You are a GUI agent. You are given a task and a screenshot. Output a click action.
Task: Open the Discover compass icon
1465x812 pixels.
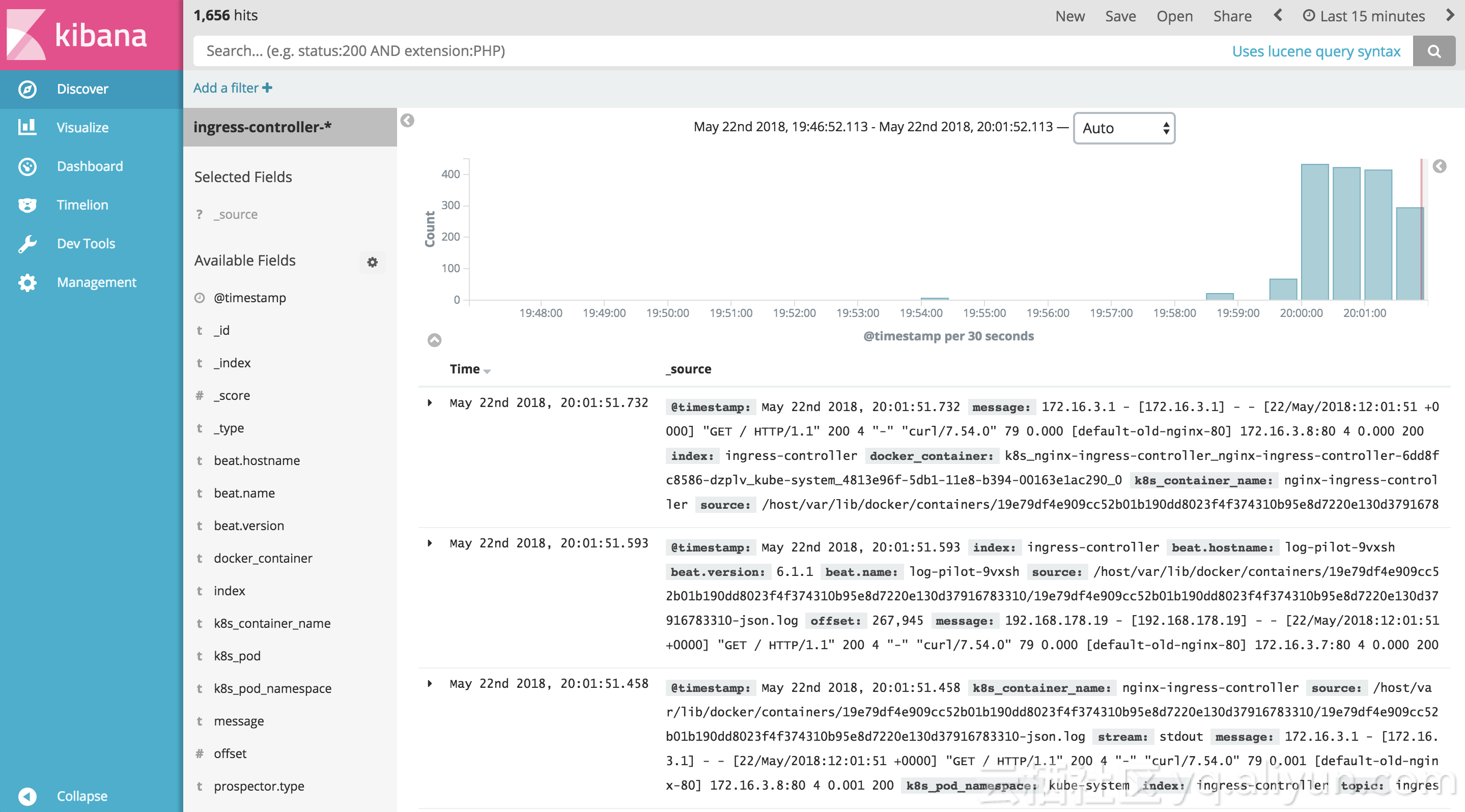(27, 89)
